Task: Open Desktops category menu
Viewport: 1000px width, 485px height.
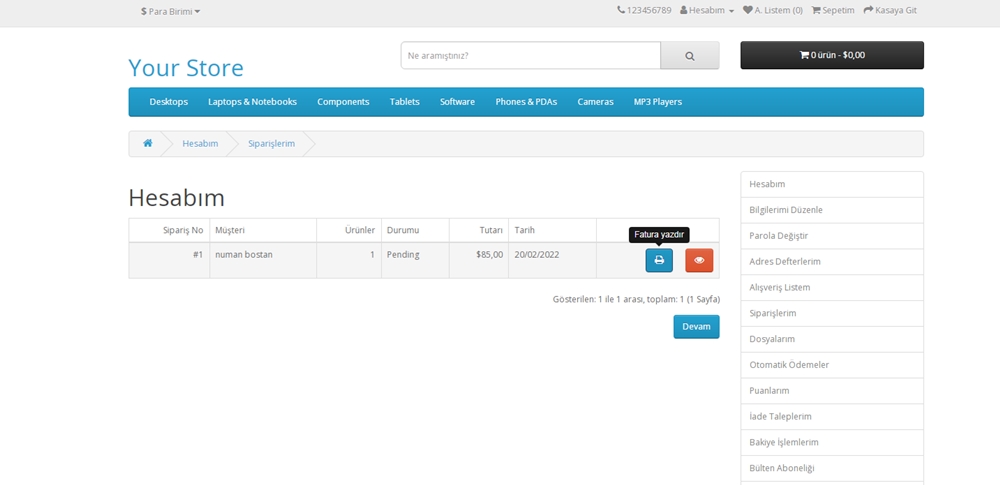Action: click(168, 102)
